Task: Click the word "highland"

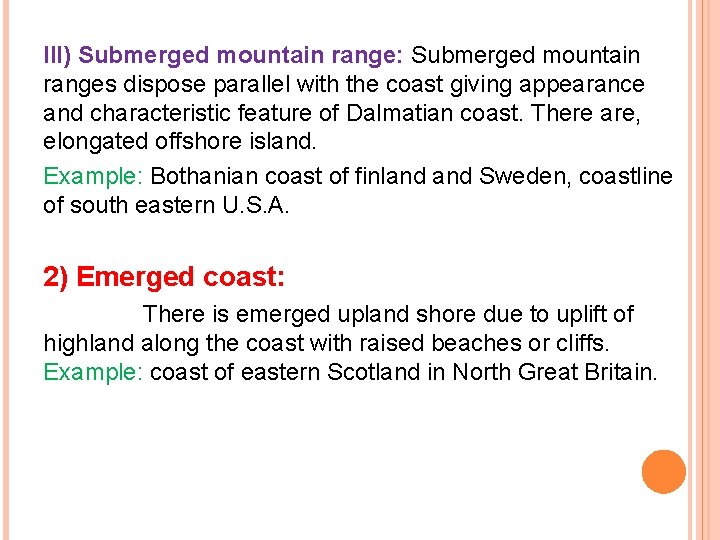Action: 88,343
